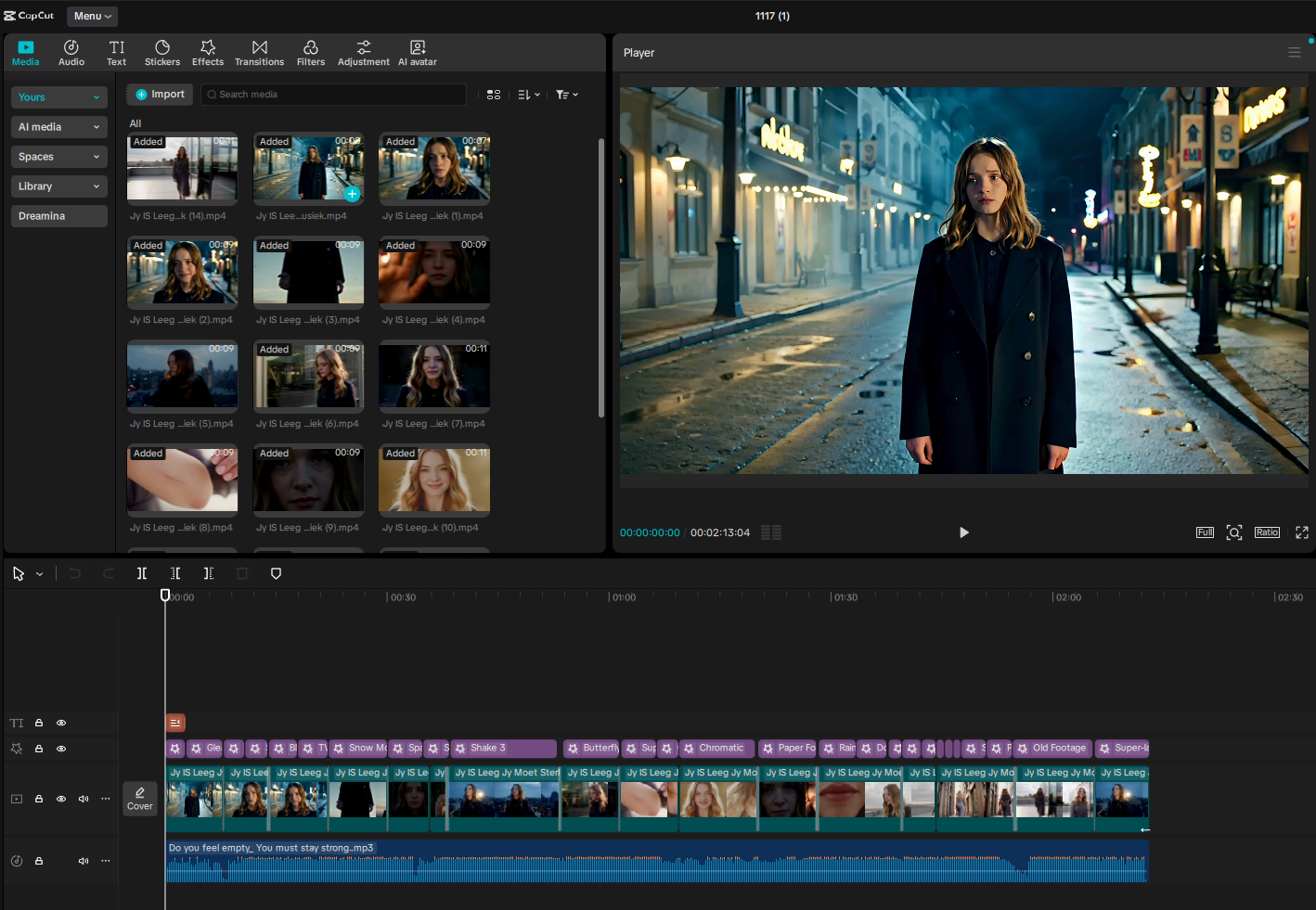Screen dimensions: 1316x910
Task: Open the media sort order dropdown
Action: pos(528,95)
